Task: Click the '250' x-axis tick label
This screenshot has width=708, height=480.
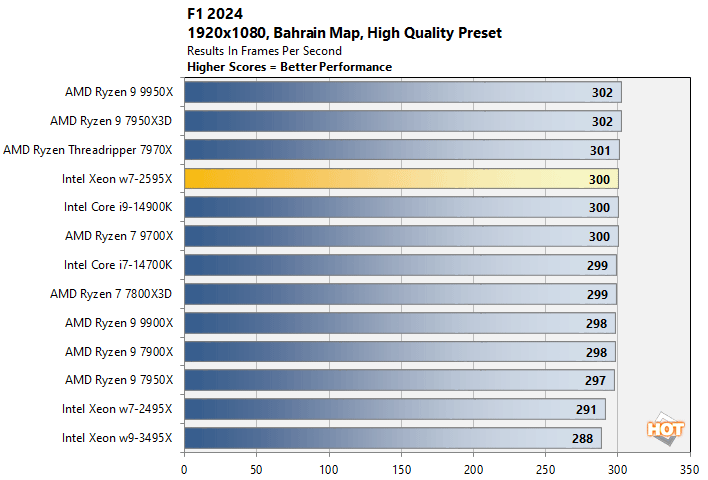Action: 545,470
